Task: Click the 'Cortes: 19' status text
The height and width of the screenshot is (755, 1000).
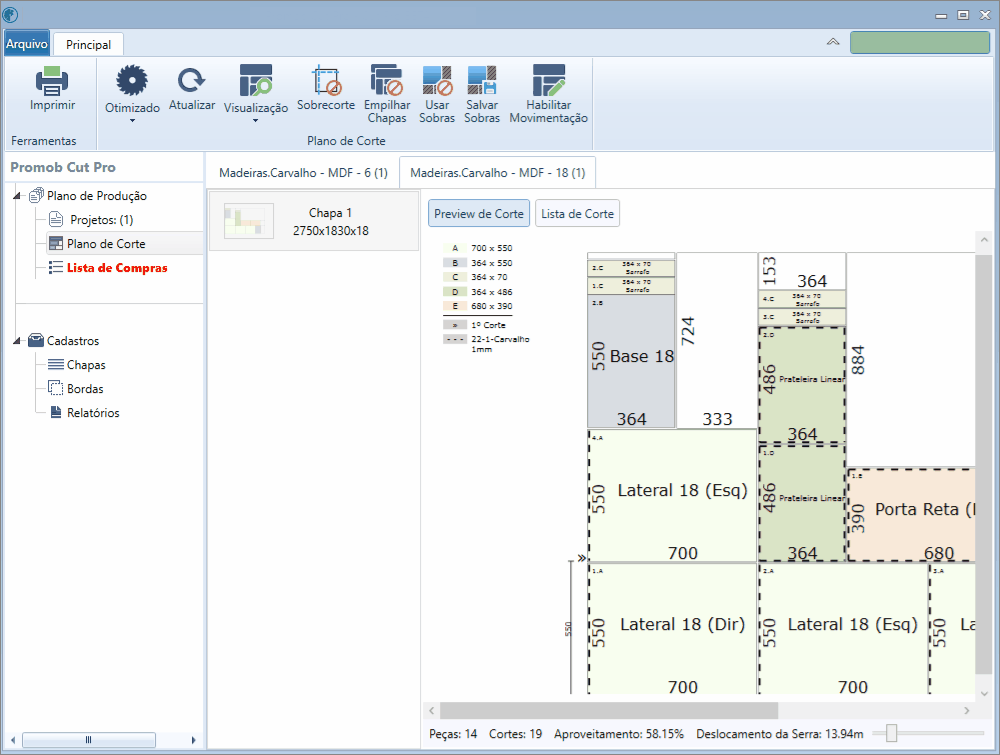Action: [x=515, y=734]
